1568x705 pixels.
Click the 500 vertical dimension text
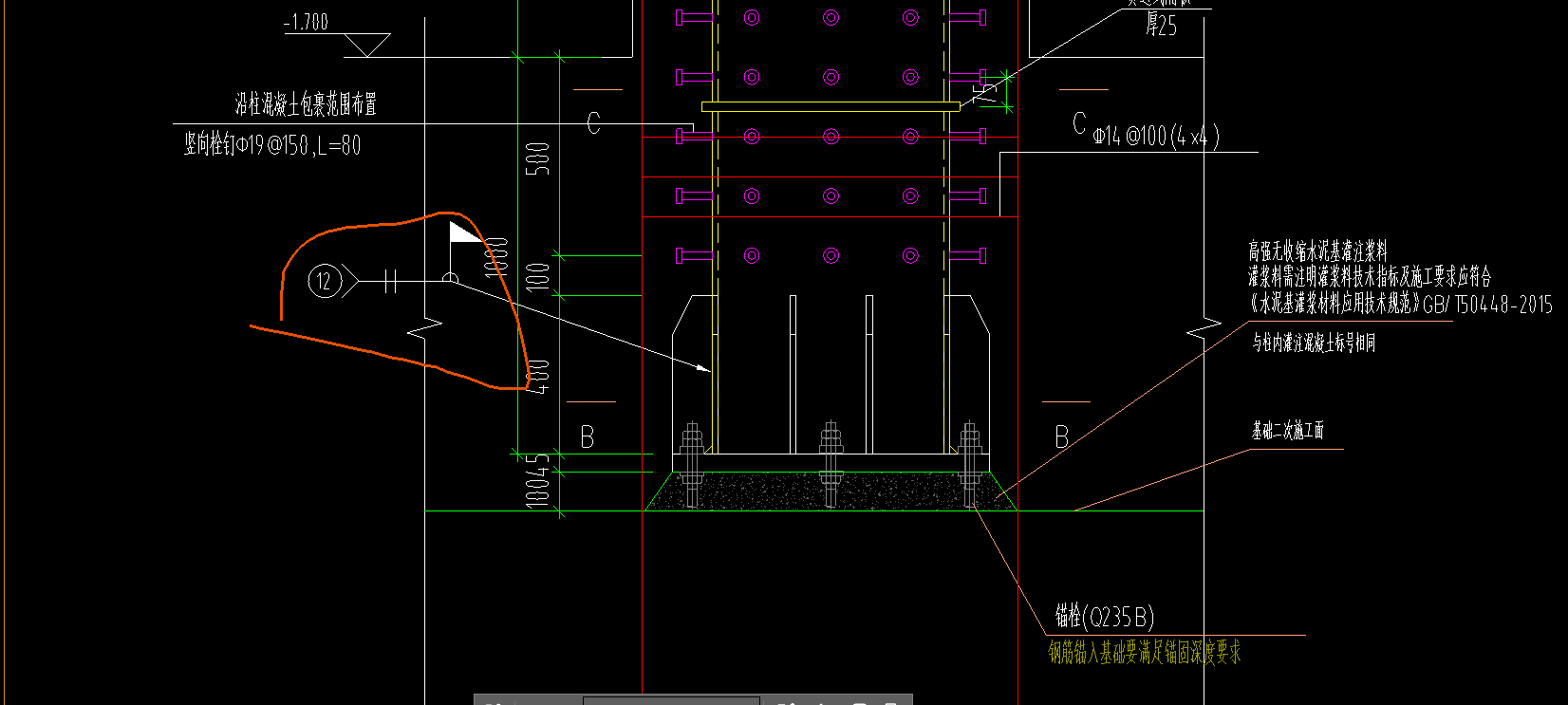537,158
